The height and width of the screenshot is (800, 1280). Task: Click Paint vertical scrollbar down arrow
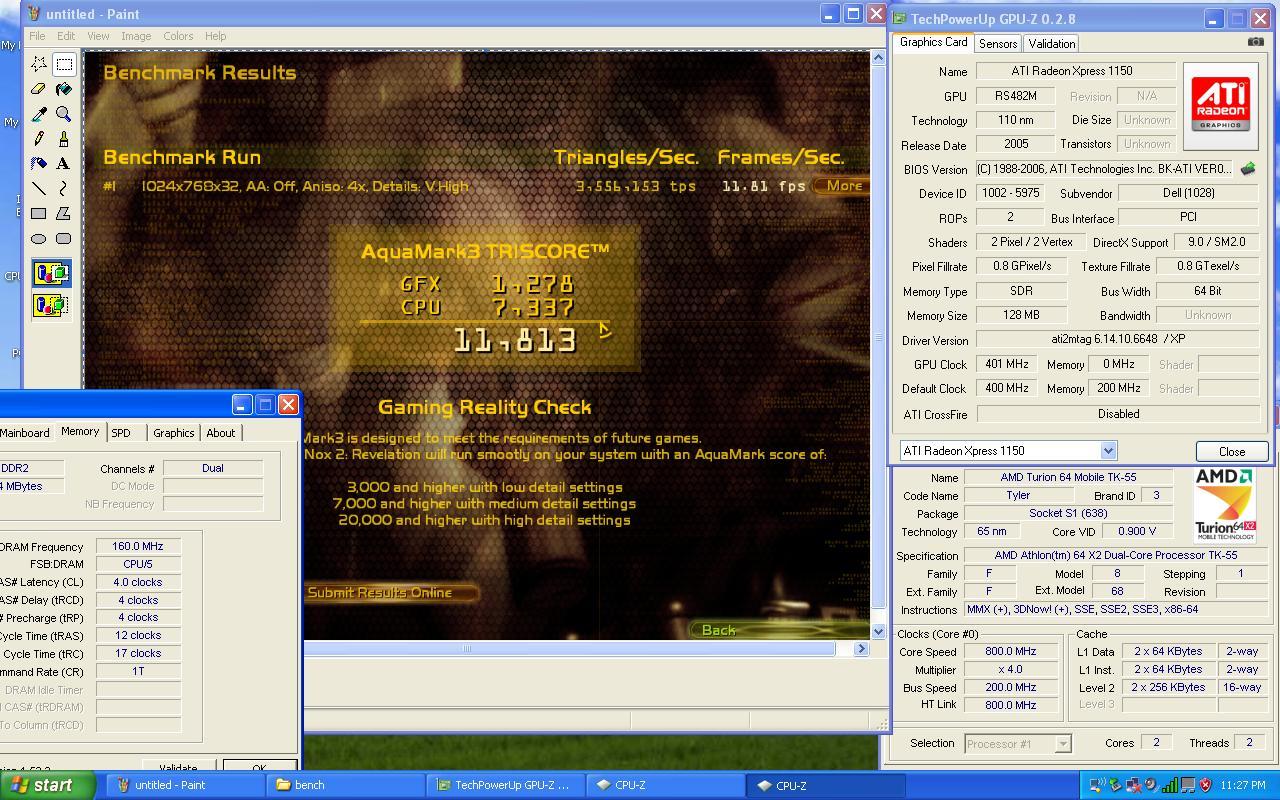tap(878, 631)
